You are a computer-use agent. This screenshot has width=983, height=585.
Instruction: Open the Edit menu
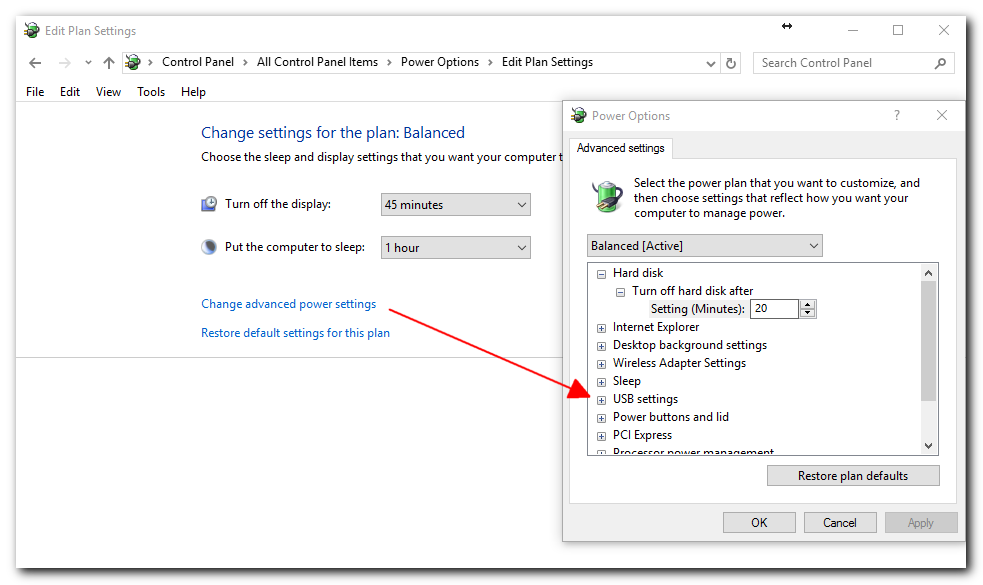coord(70,92)
